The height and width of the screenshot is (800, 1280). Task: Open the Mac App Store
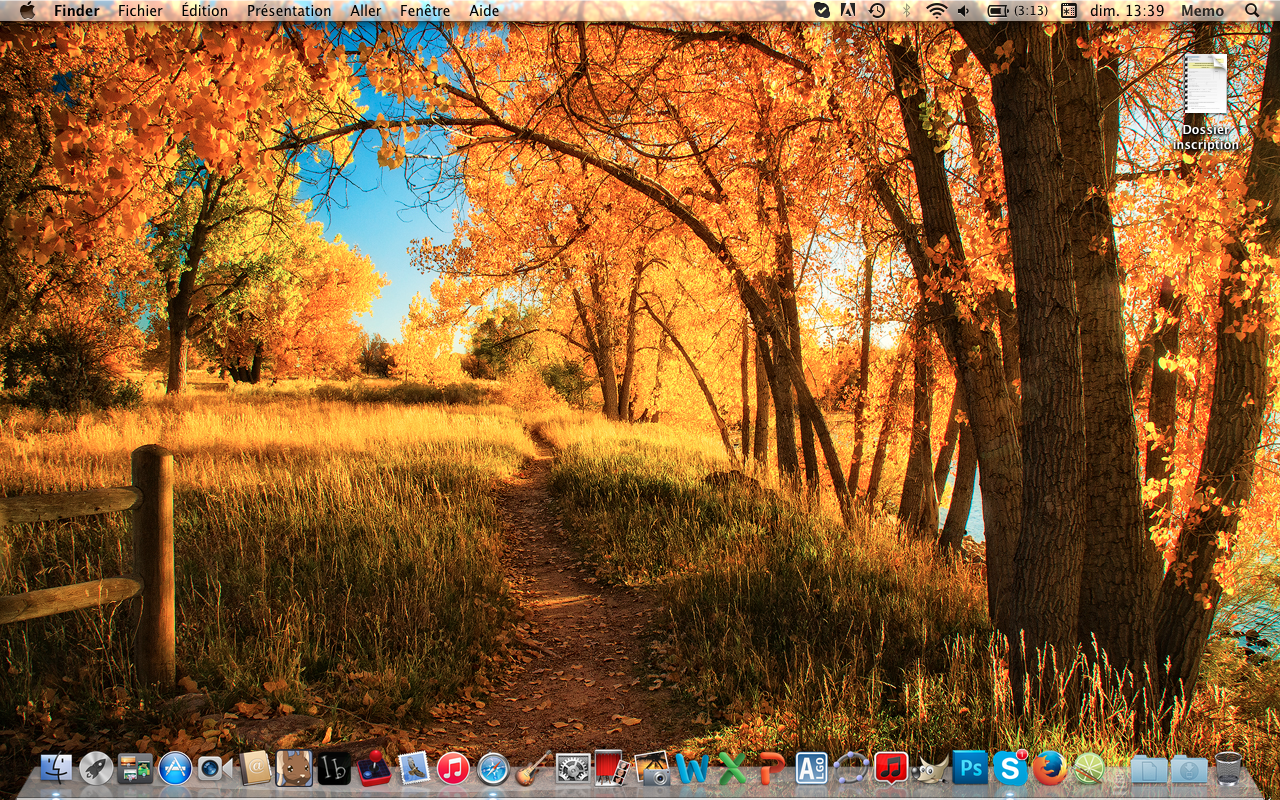click(175, 768)
